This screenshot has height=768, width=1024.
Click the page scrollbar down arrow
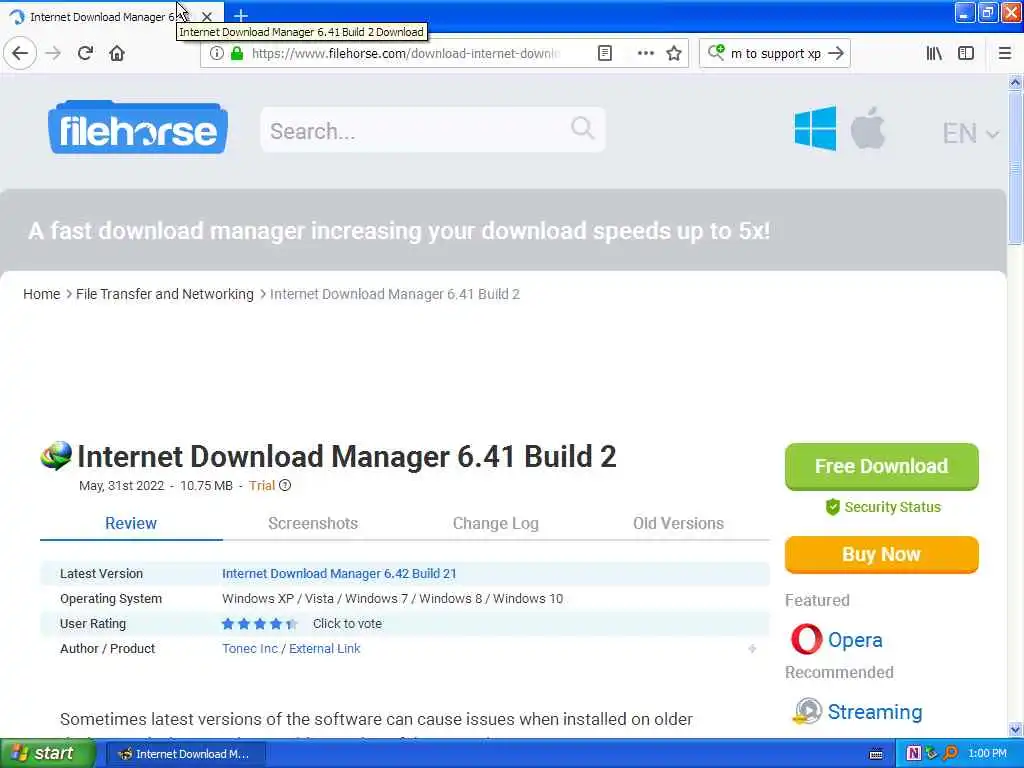1016,729
